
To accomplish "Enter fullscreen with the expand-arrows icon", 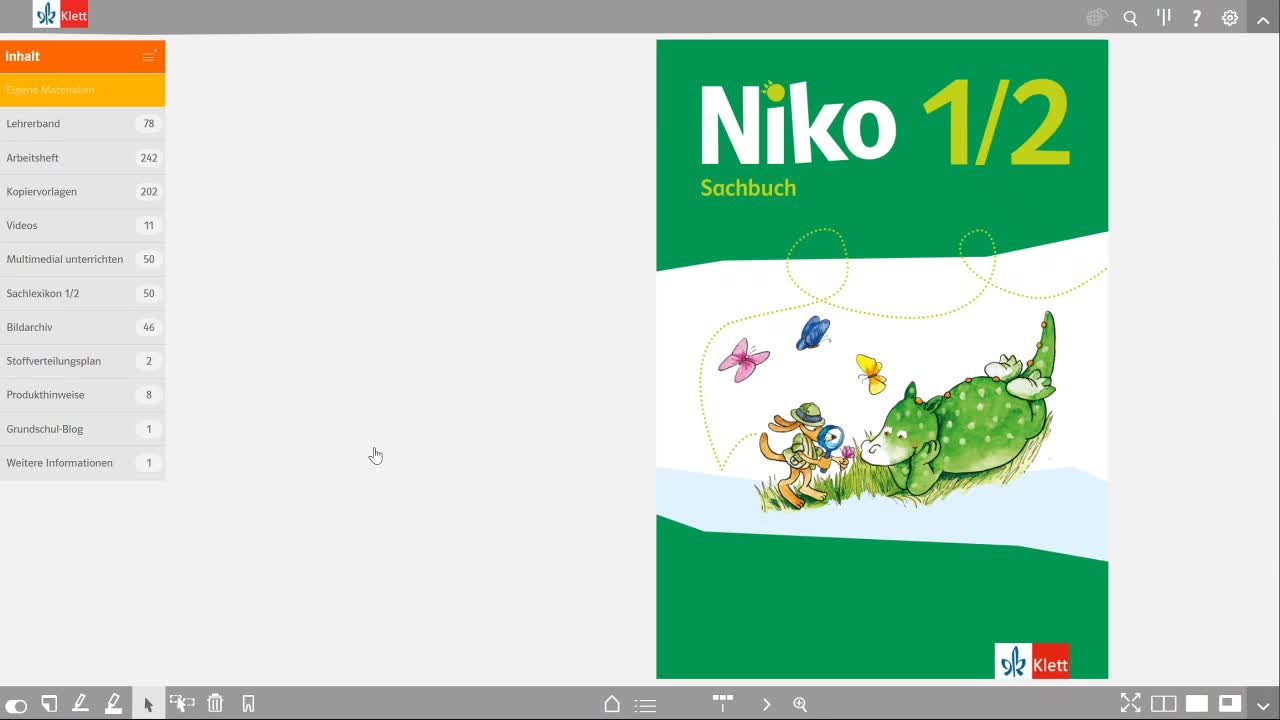I will click(x=1130, y=704).
